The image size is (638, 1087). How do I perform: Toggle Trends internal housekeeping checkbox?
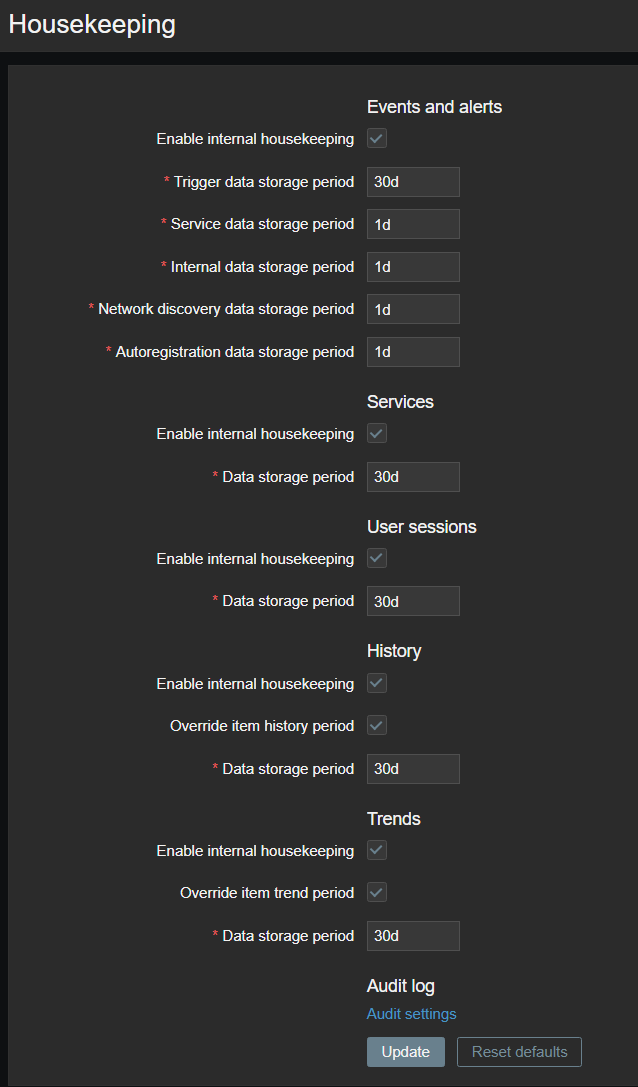click(x=377, y=850)
